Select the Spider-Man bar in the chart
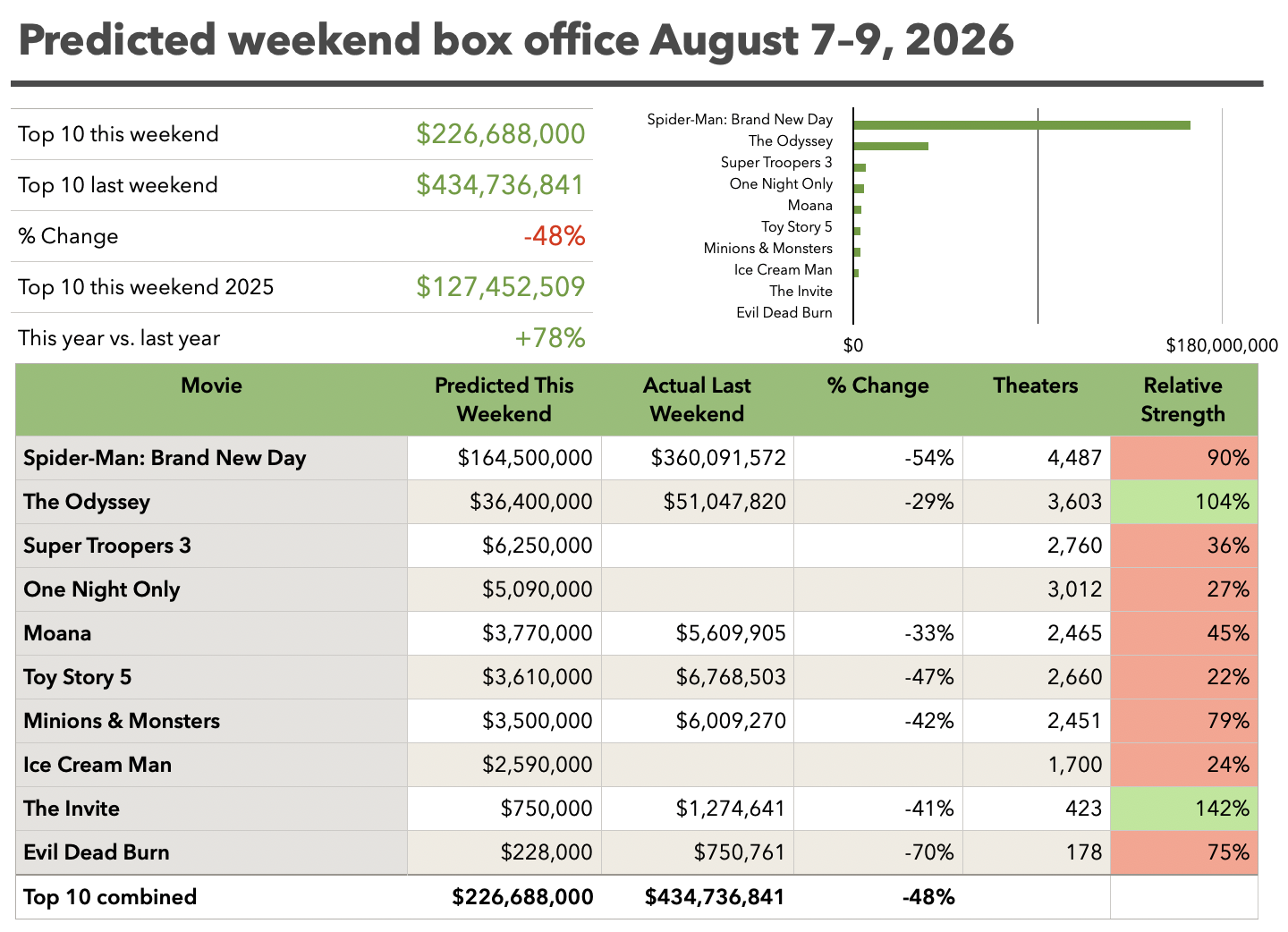The width and height of the screenshot is (1288, 932). point(1022,124)
